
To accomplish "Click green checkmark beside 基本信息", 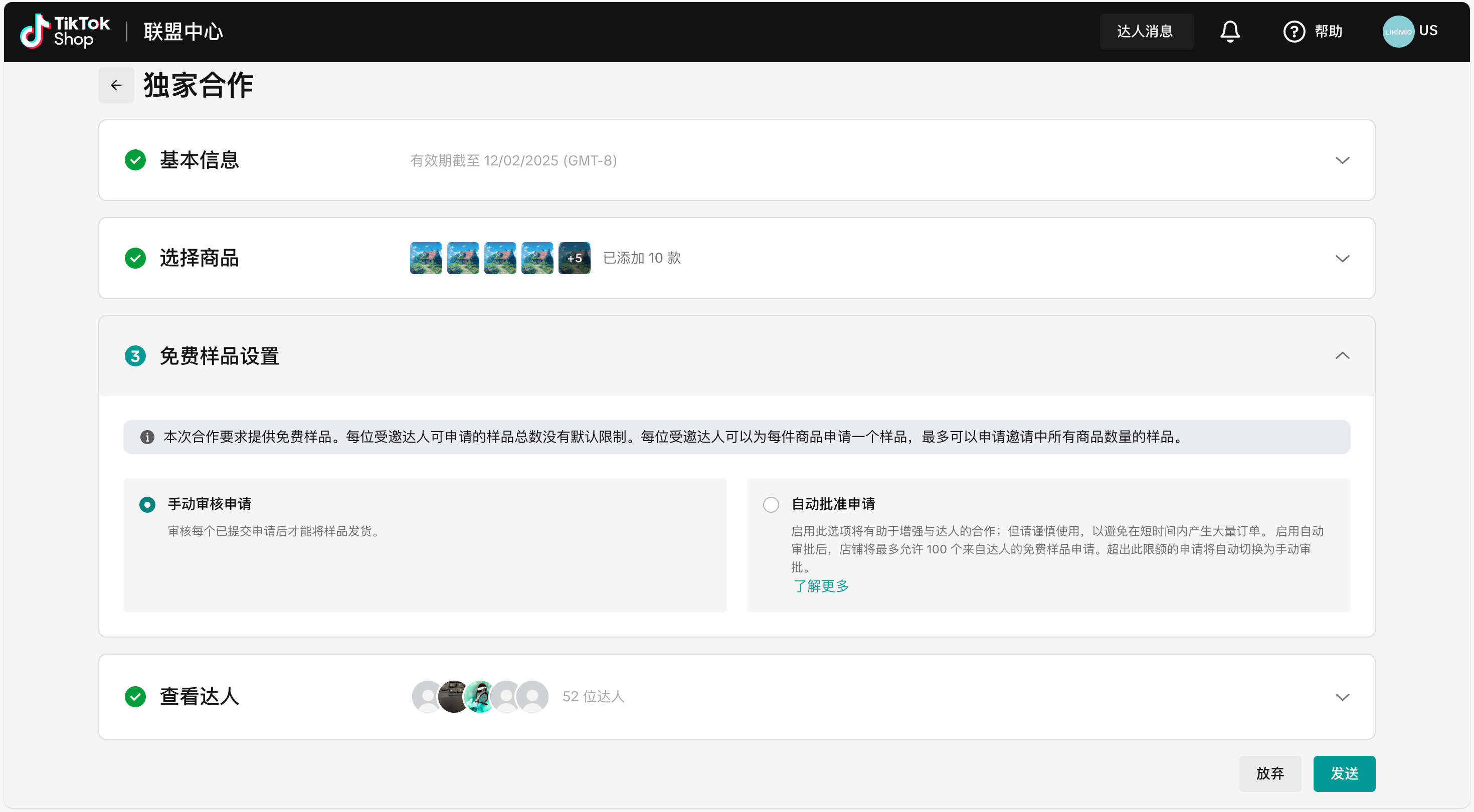I will tap(135, 160).
